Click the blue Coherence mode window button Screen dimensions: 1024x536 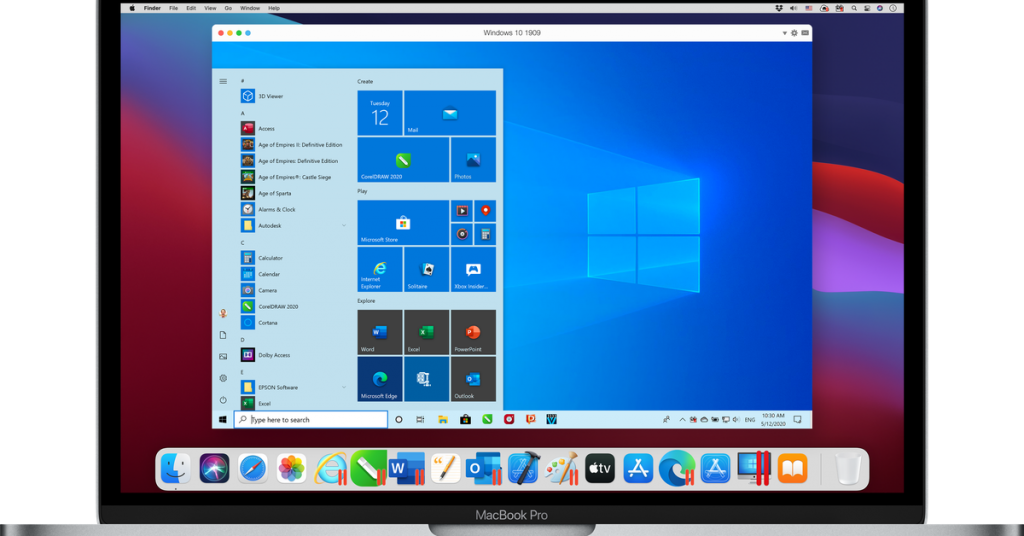point(248,33)
